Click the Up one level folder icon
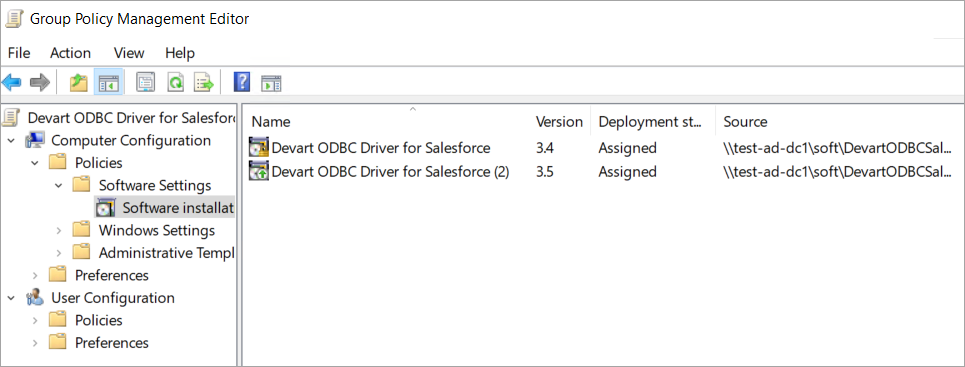Screen dimensions: 965x367 [x=78, y=82]
